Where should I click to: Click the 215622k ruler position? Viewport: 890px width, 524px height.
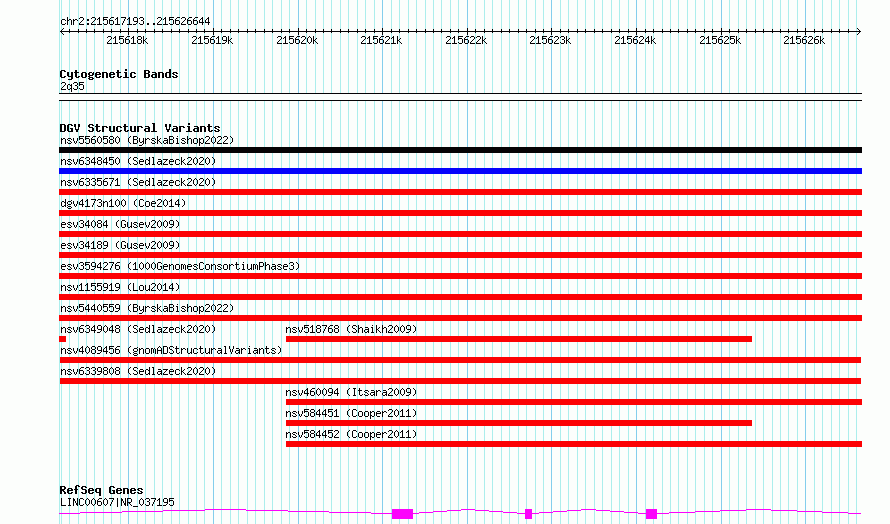[466, 40]
